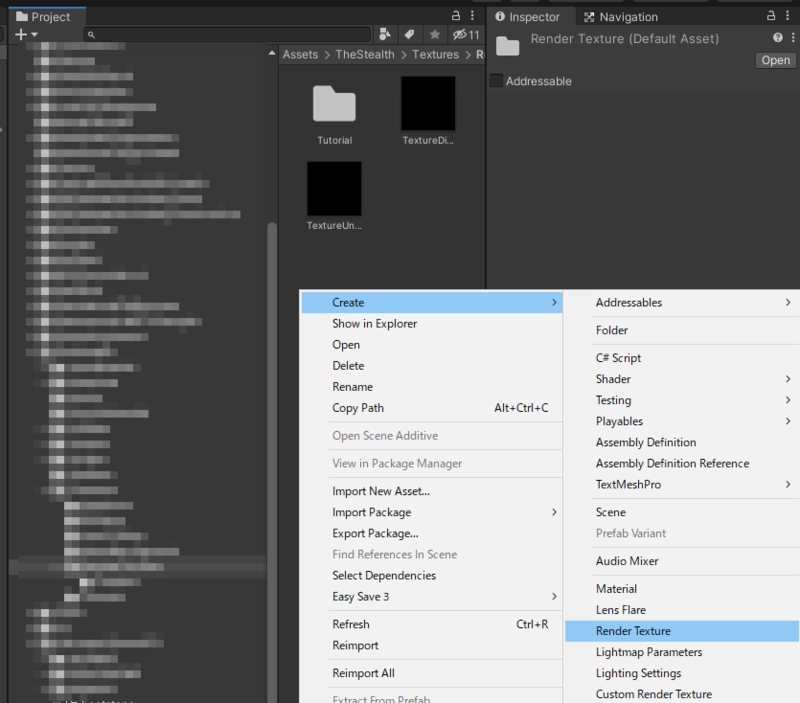Choose Reimport All
The image size is (800, 703).
tap(432, 673)
